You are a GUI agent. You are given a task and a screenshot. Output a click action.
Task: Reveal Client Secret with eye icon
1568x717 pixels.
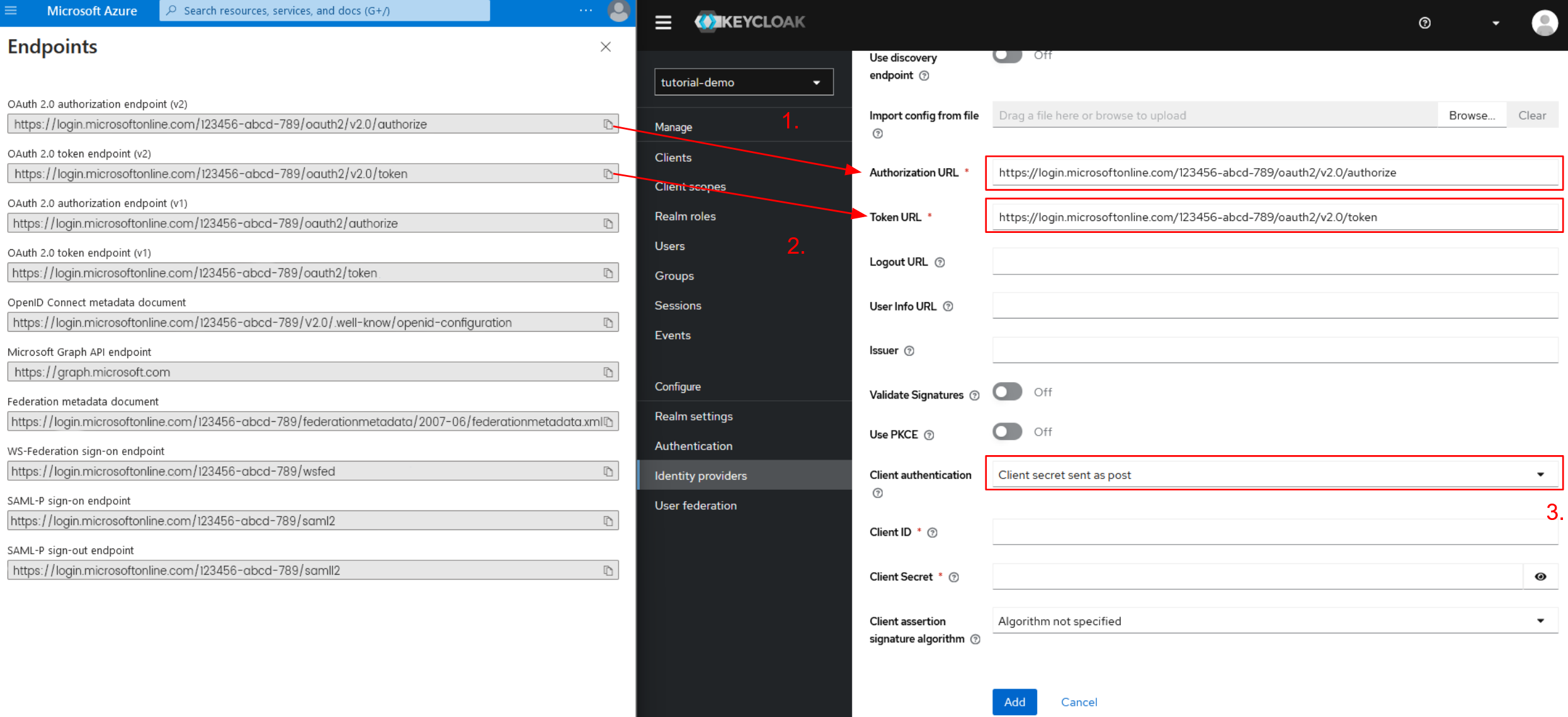coord(1540,577)
